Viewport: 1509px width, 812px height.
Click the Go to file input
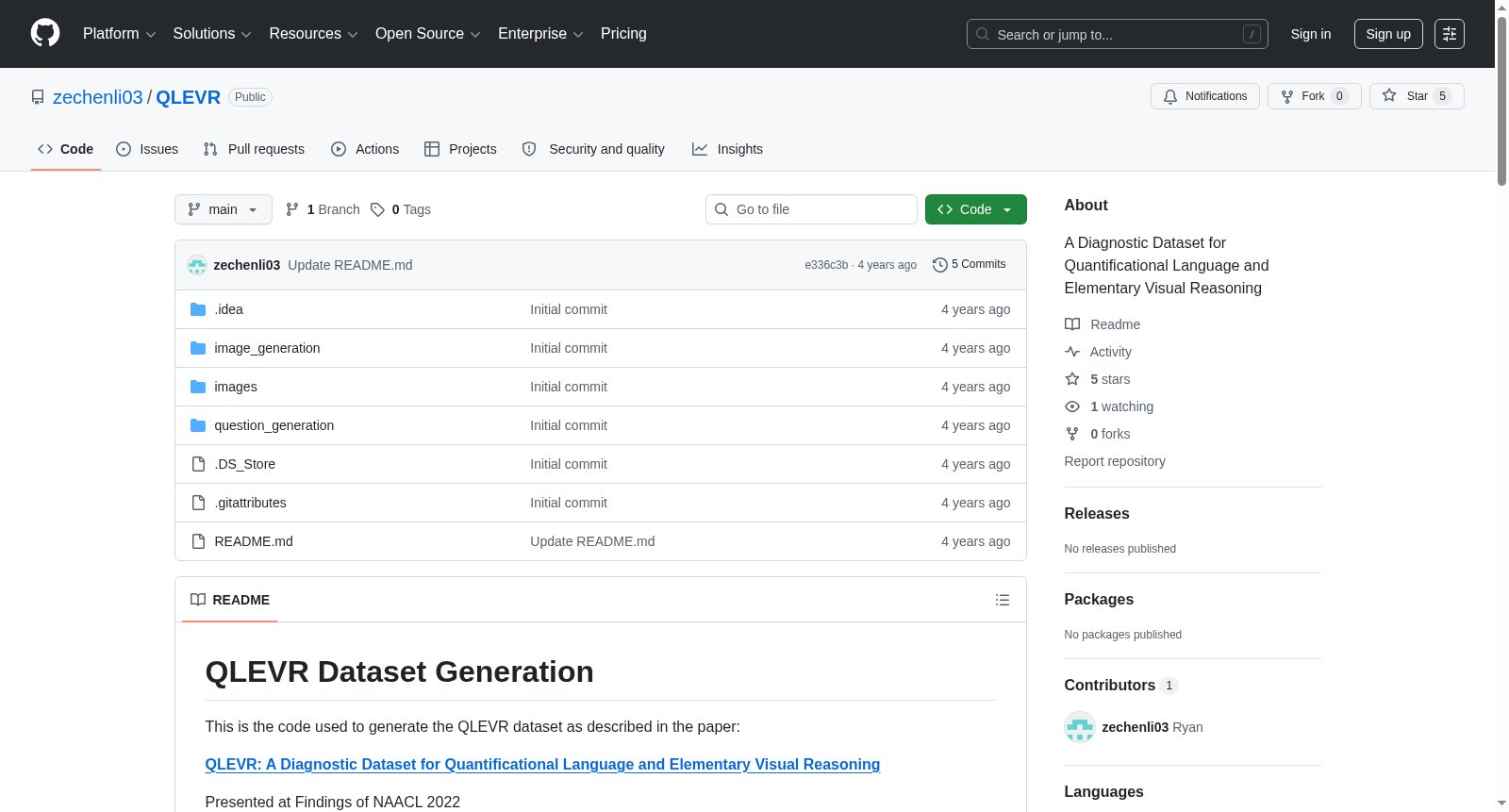pos(811,209)
